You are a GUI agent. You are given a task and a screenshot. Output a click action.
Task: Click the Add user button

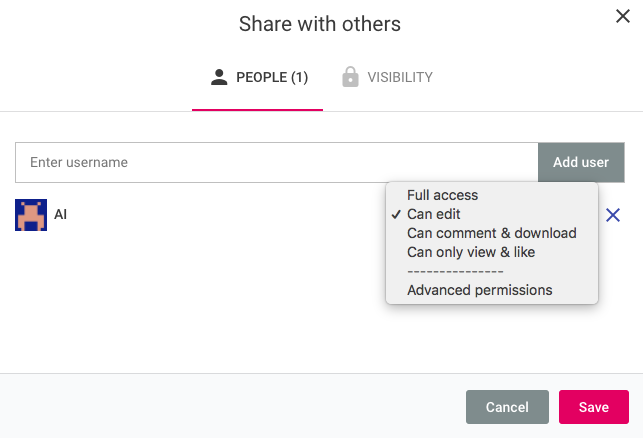(x=581, y=162)
